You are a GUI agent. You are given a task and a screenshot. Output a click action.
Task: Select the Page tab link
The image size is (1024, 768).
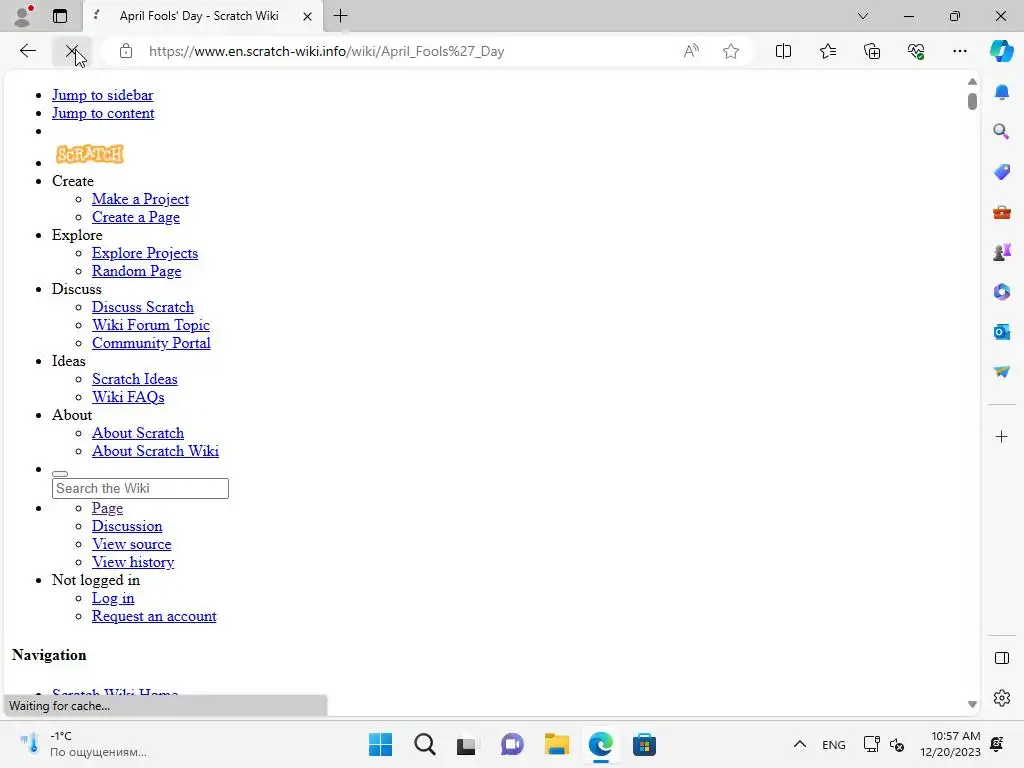point(107,507)
